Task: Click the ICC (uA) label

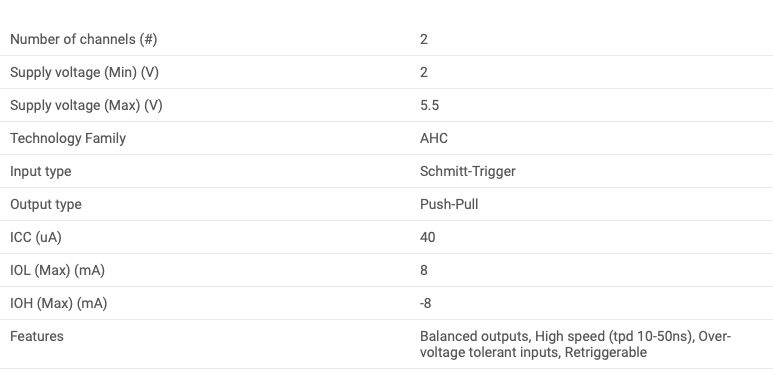Action: (35, 237)
